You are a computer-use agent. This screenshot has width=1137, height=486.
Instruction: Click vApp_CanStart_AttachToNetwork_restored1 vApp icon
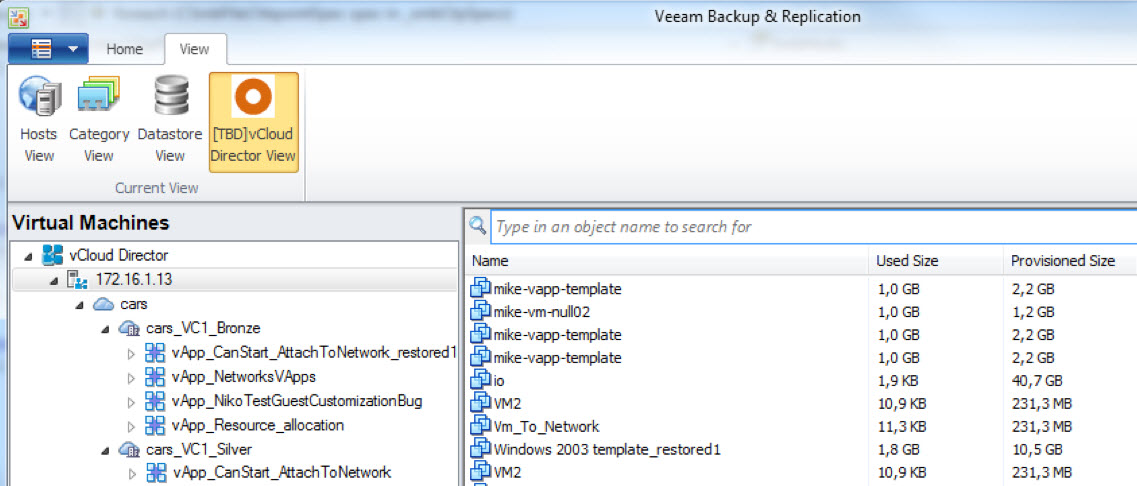155,353
